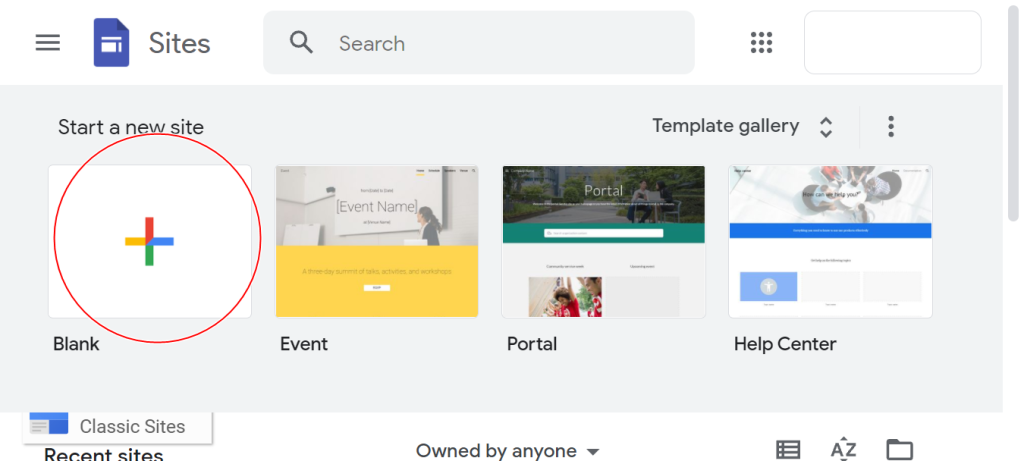This screenshot has height=461, width=1024.
Task: Click inside the Search field
Action: (479, 42)
